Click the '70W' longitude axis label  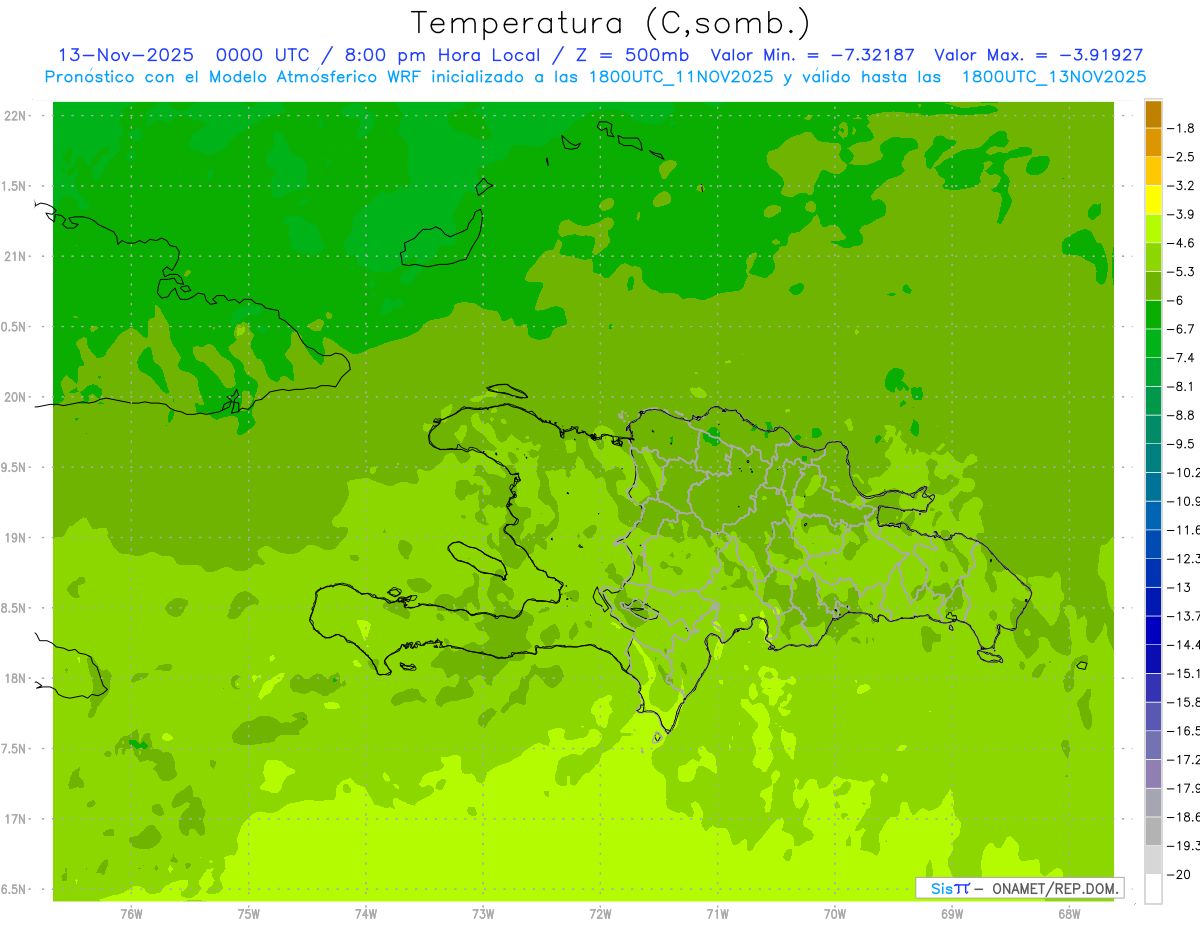click(835, 914)
